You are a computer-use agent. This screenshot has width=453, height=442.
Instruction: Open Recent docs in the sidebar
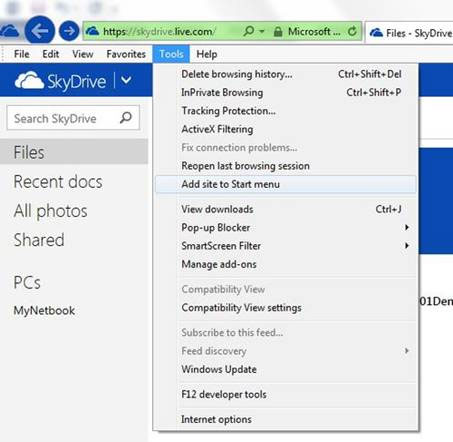[58, 182]
